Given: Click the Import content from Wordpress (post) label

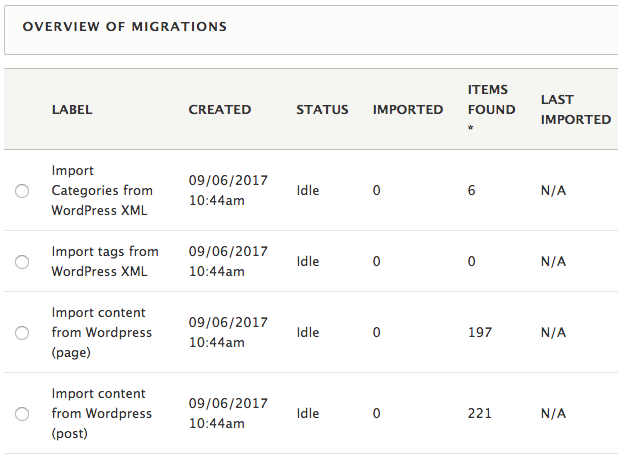Looking at the screenshot, I should [x=101, y=413].
